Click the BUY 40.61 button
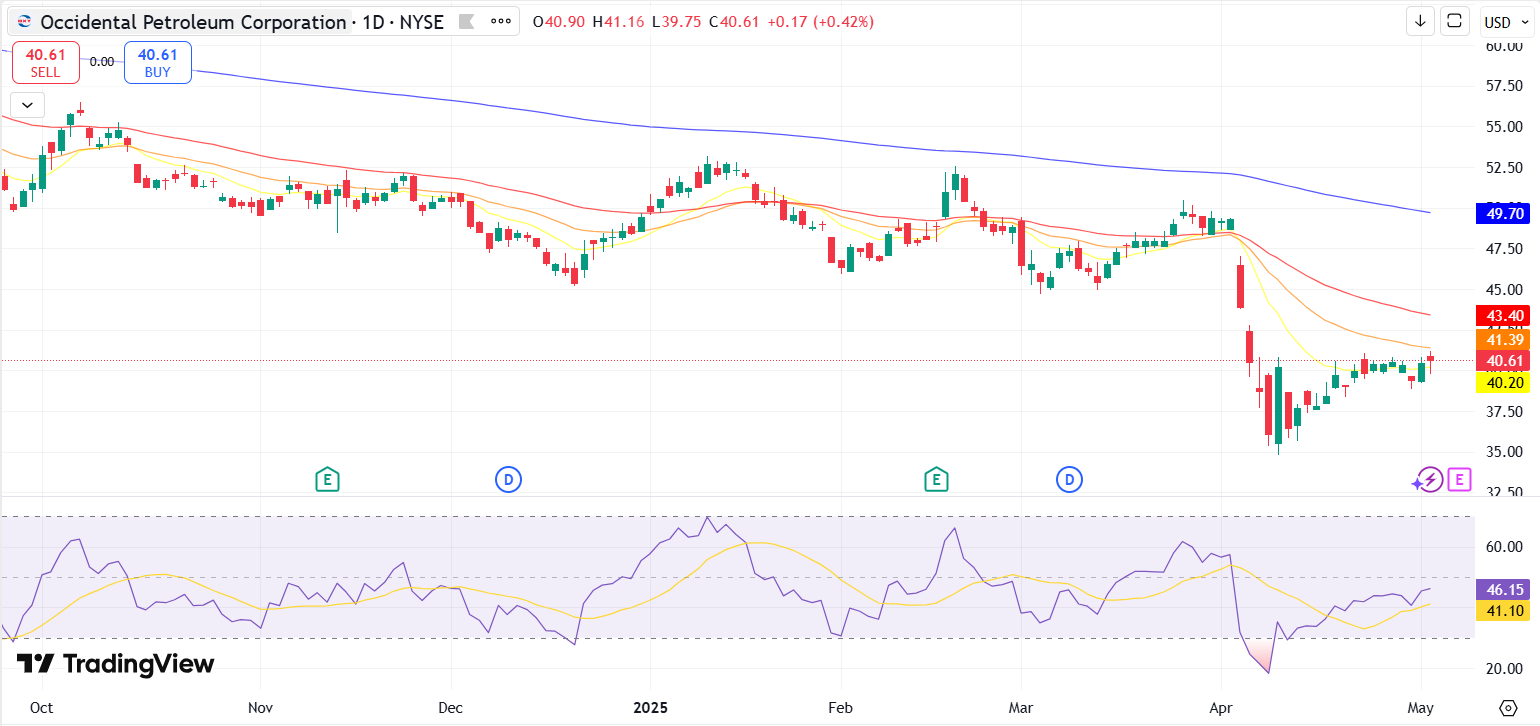This screenshot has width=1540, height=726. point(158,62)
